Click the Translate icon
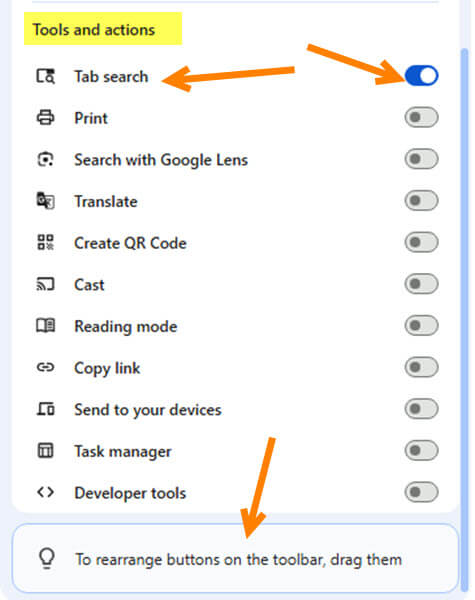The image size is (475, 600). point(46,201)
